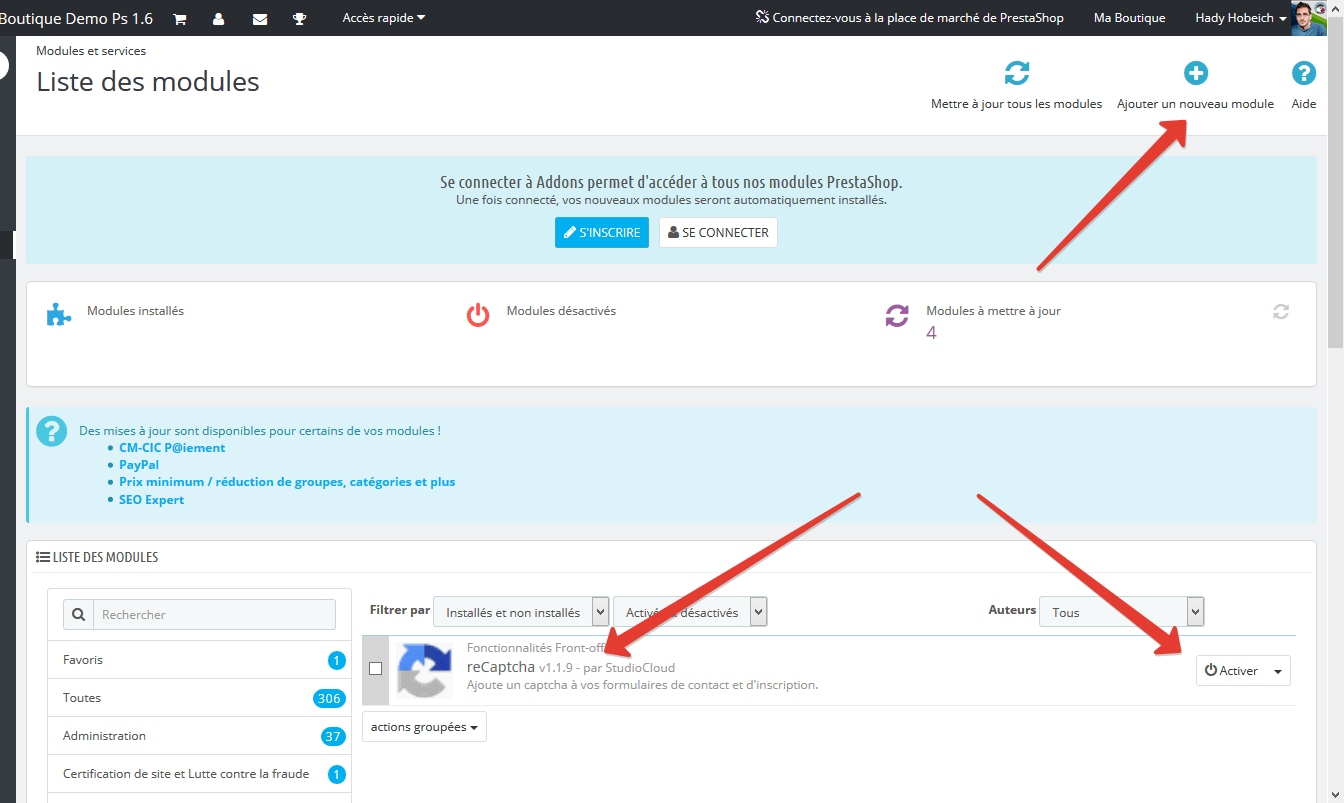This screenshot has height=803, width=1344.
Task: Click the purple modules to update icon
Action: pyautogui.click(x=897, y=315)
